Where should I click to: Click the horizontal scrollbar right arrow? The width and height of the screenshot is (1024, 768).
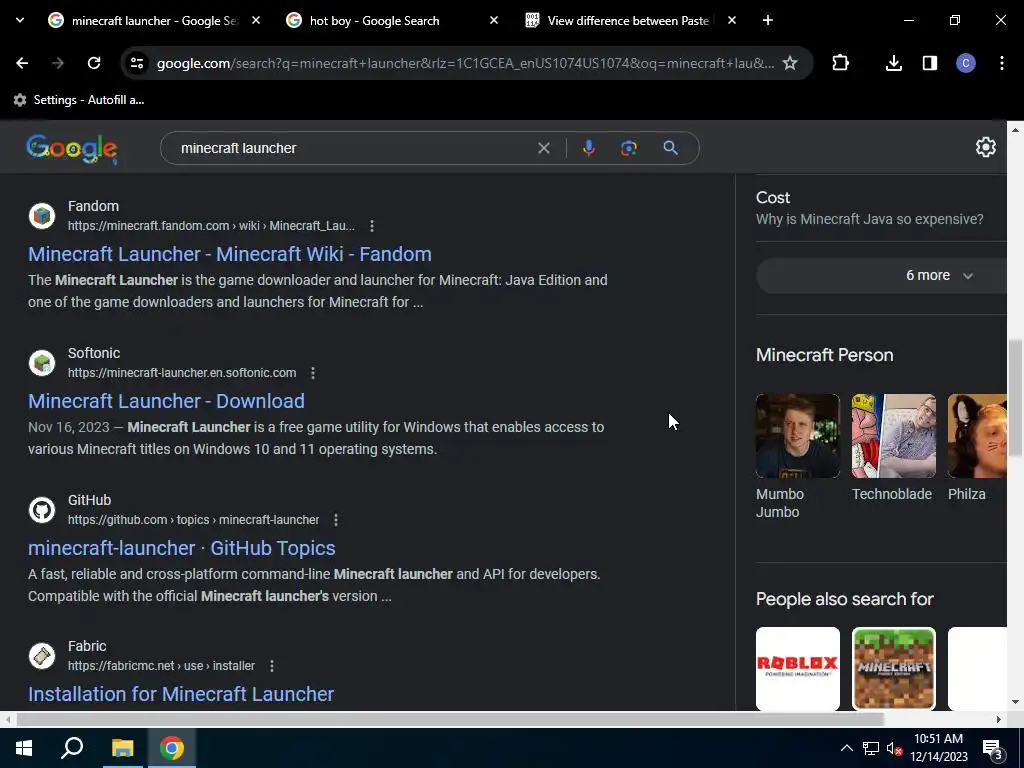point(998,720)
